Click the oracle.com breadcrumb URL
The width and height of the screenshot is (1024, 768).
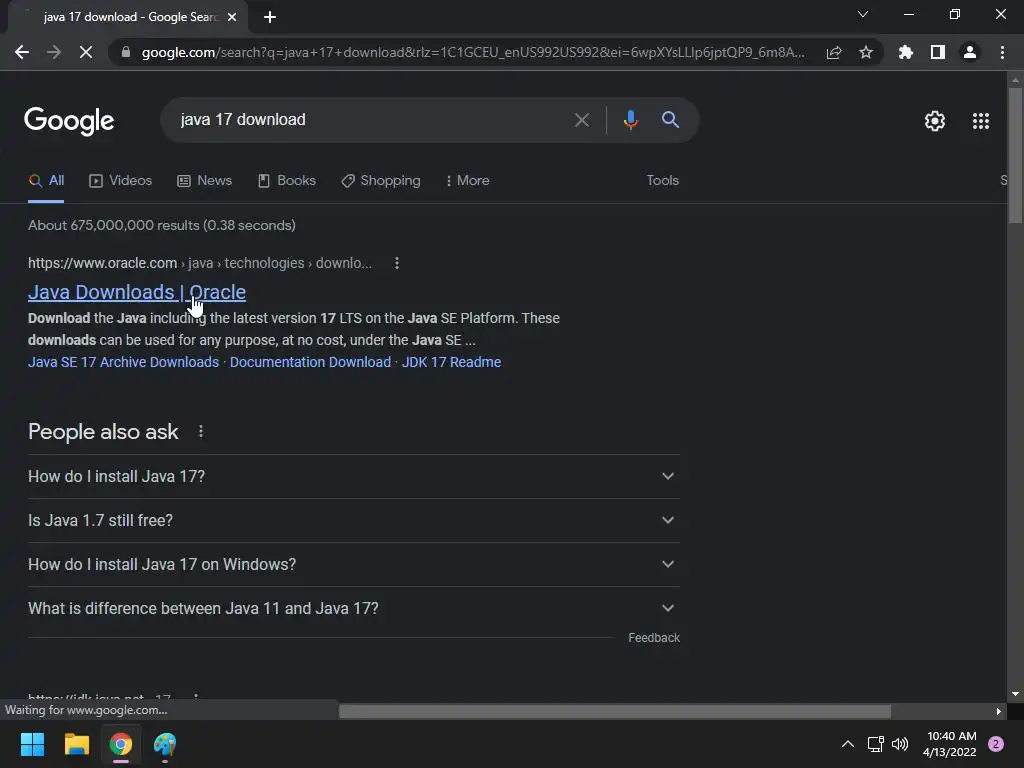200,263
